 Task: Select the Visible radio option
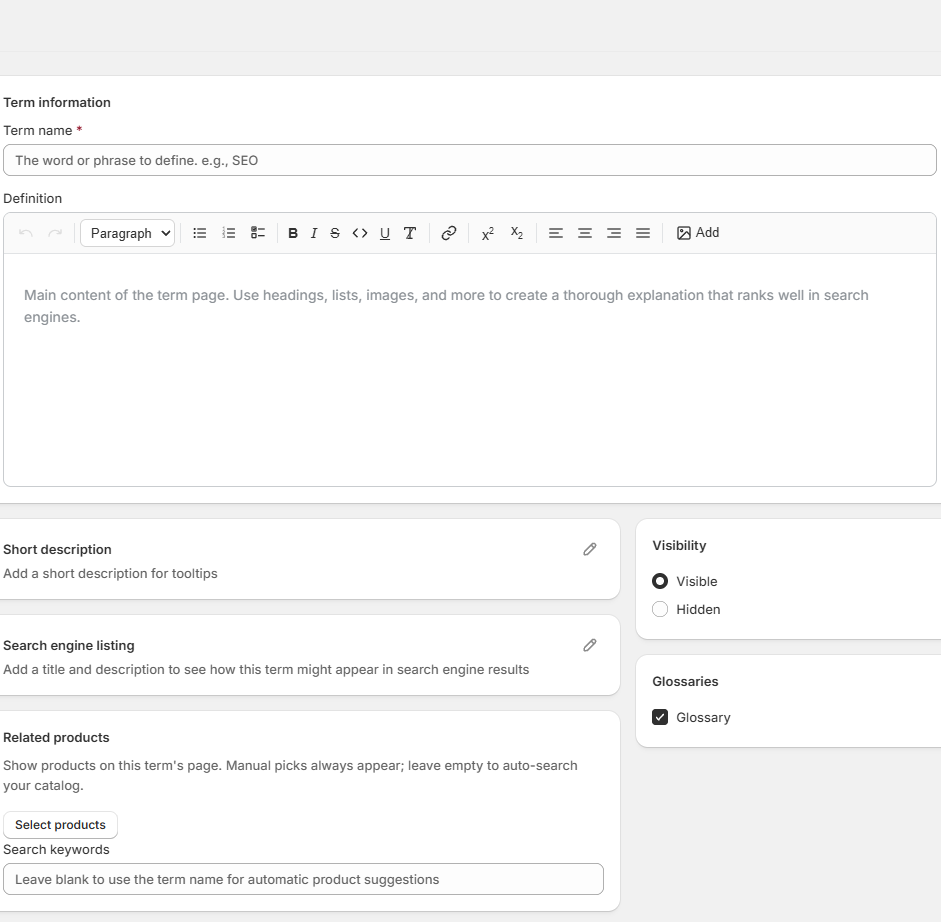[x=660, y=581]
